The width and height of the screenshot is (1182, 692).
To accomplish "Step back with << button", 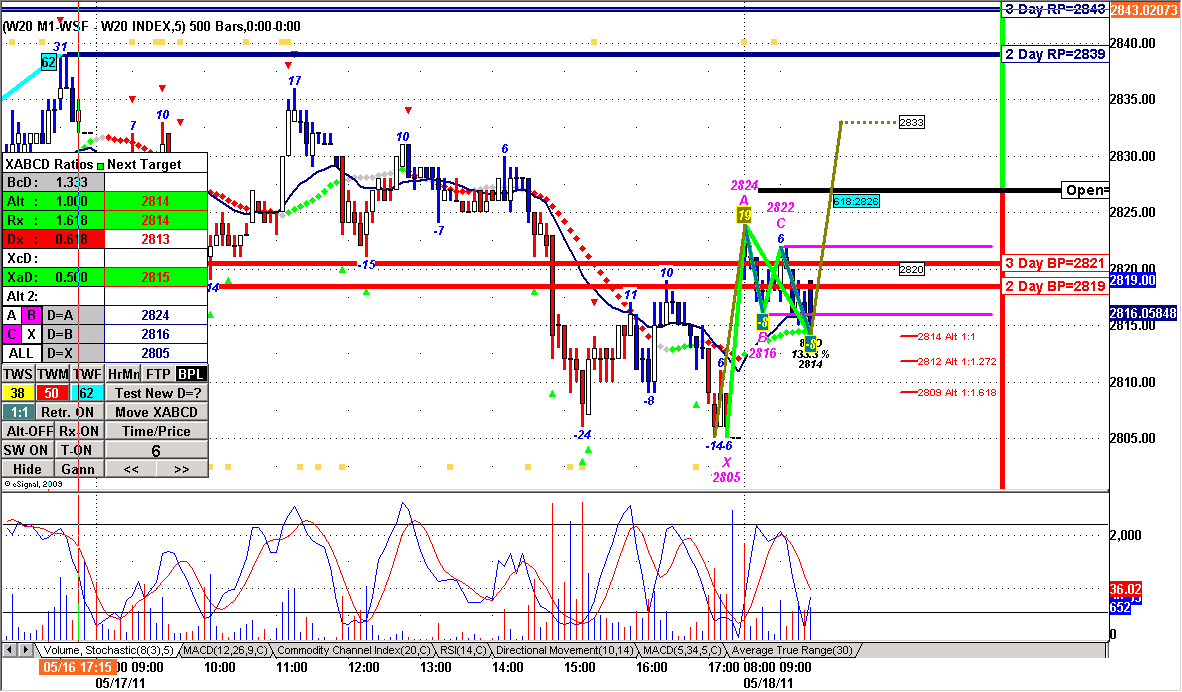I will click(131, 469).
